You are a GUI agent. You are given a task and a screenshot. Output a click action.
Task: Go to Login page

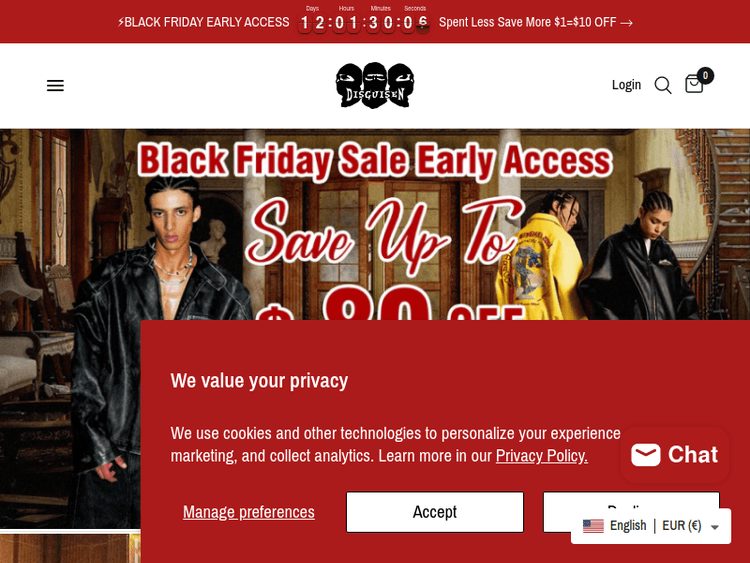(626, 85)
